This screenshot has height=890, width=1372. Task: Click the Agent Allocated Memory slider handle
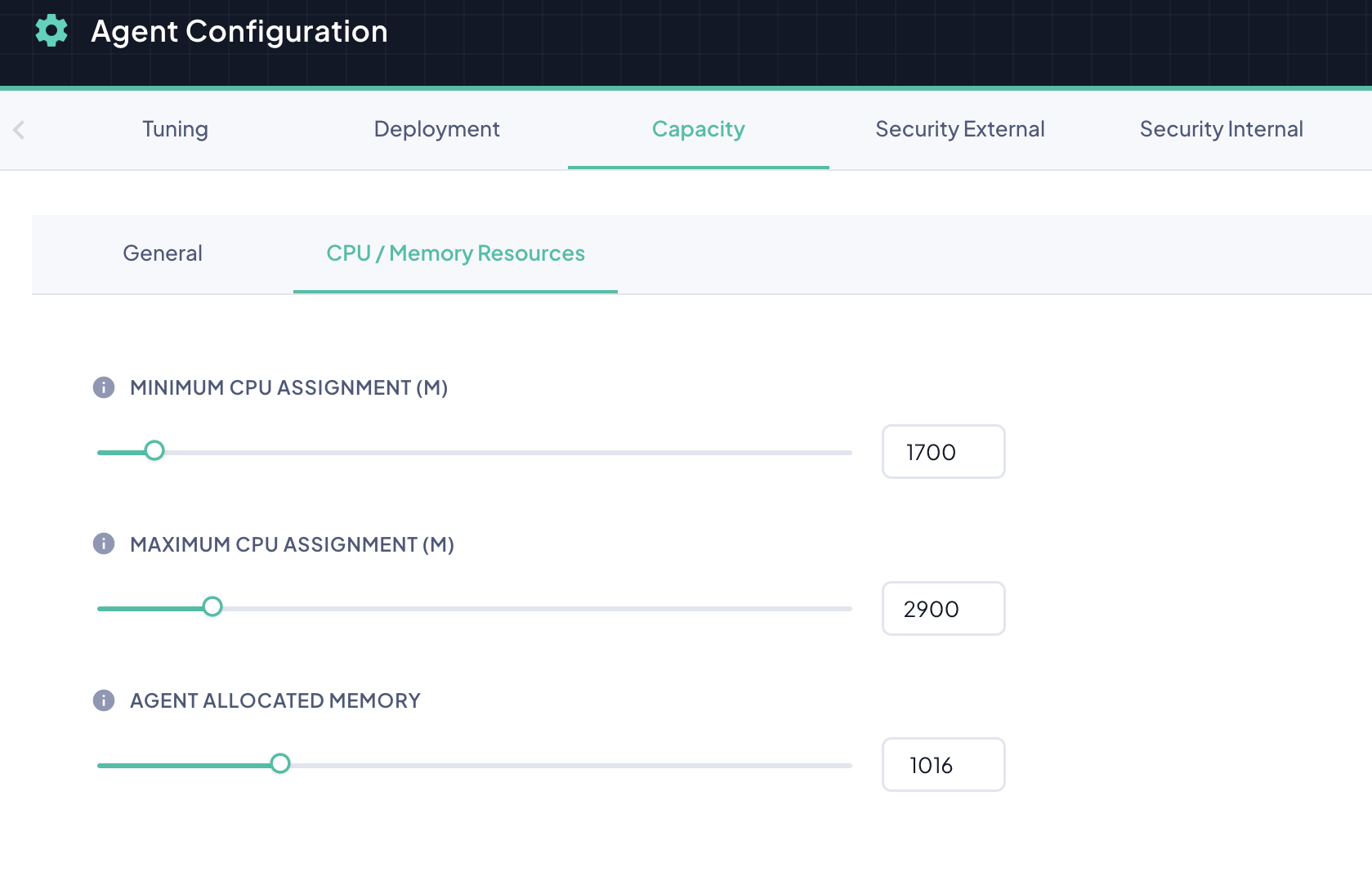[x=280, y=764]
